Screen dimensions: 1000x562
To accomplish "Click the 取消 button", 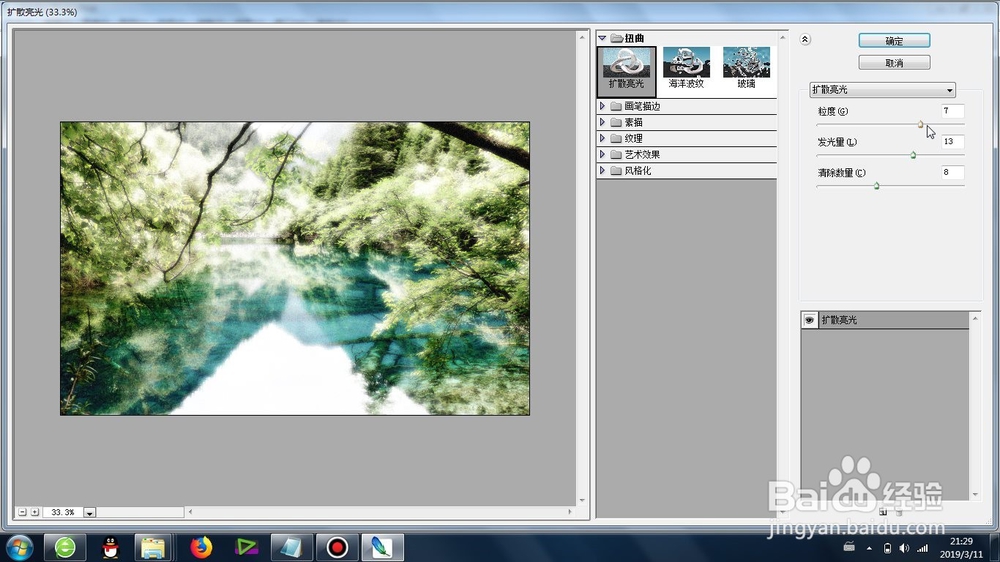I will click(x=894, y=63).
